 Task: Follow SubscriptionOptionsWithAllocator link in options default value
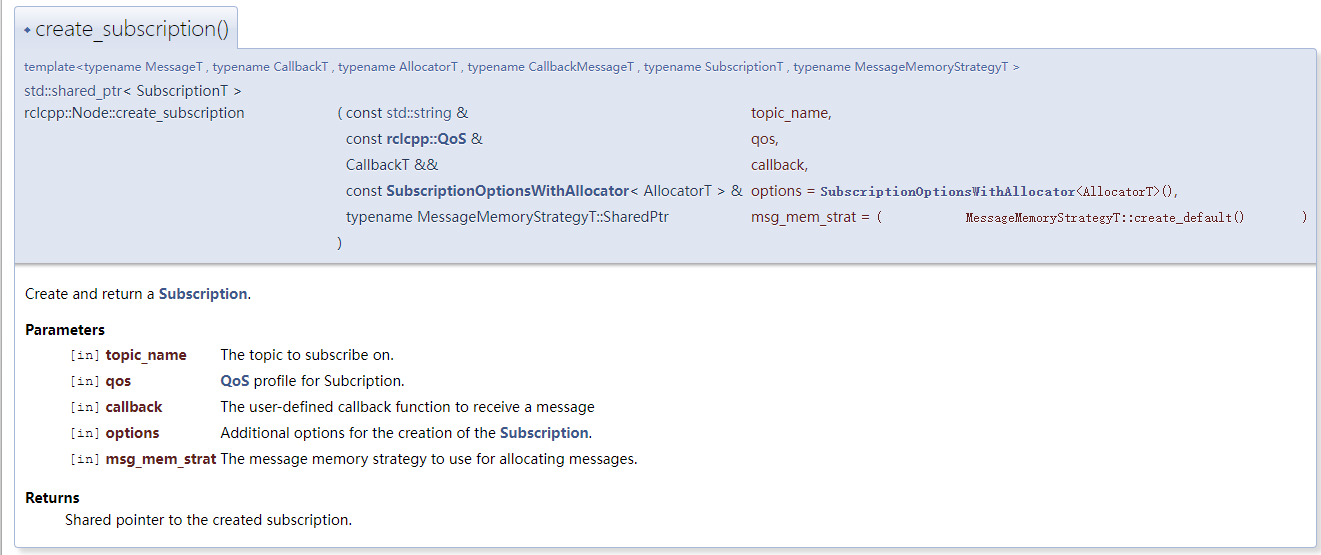pos(947,191)
